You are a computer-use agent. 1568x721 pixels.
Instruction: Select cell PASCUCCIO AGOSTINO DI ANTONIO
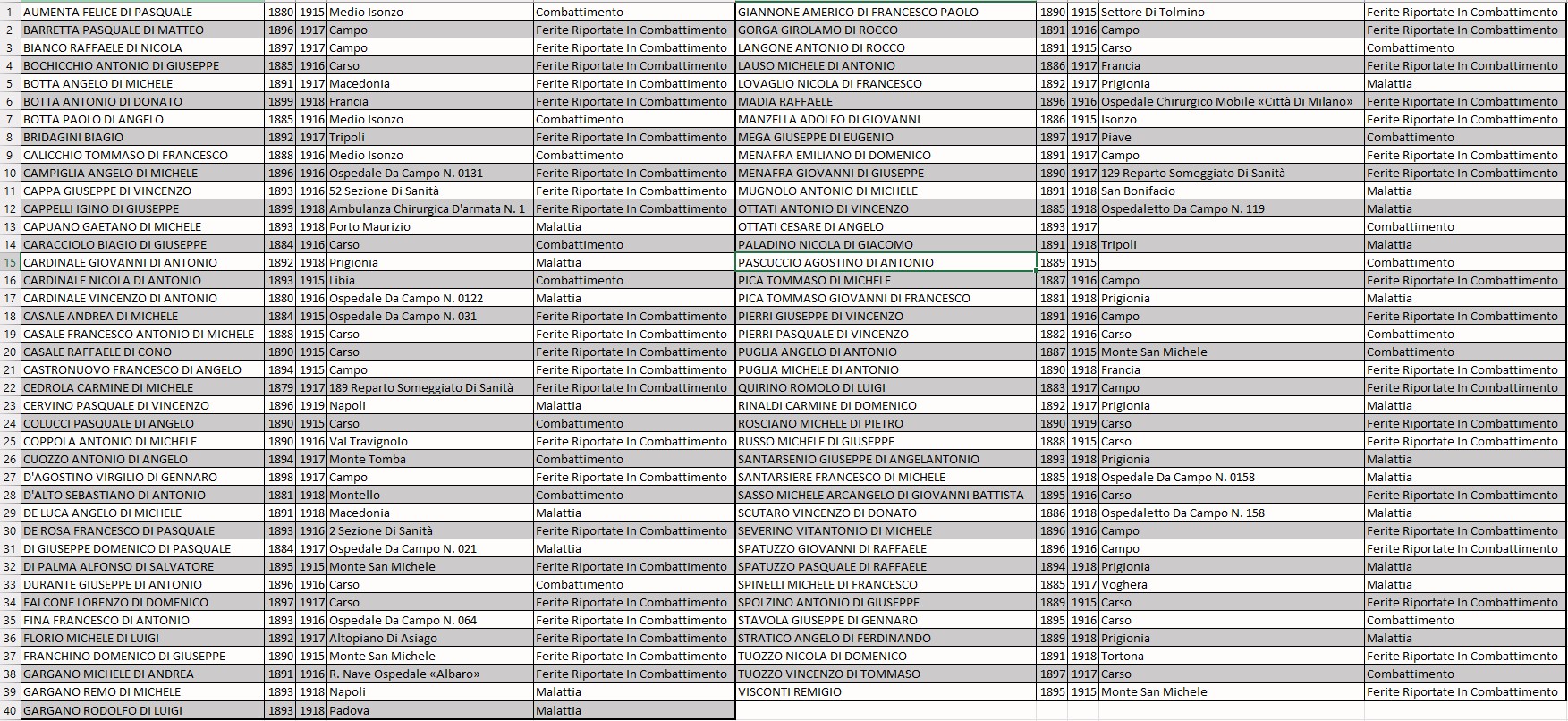click(886, 262)
